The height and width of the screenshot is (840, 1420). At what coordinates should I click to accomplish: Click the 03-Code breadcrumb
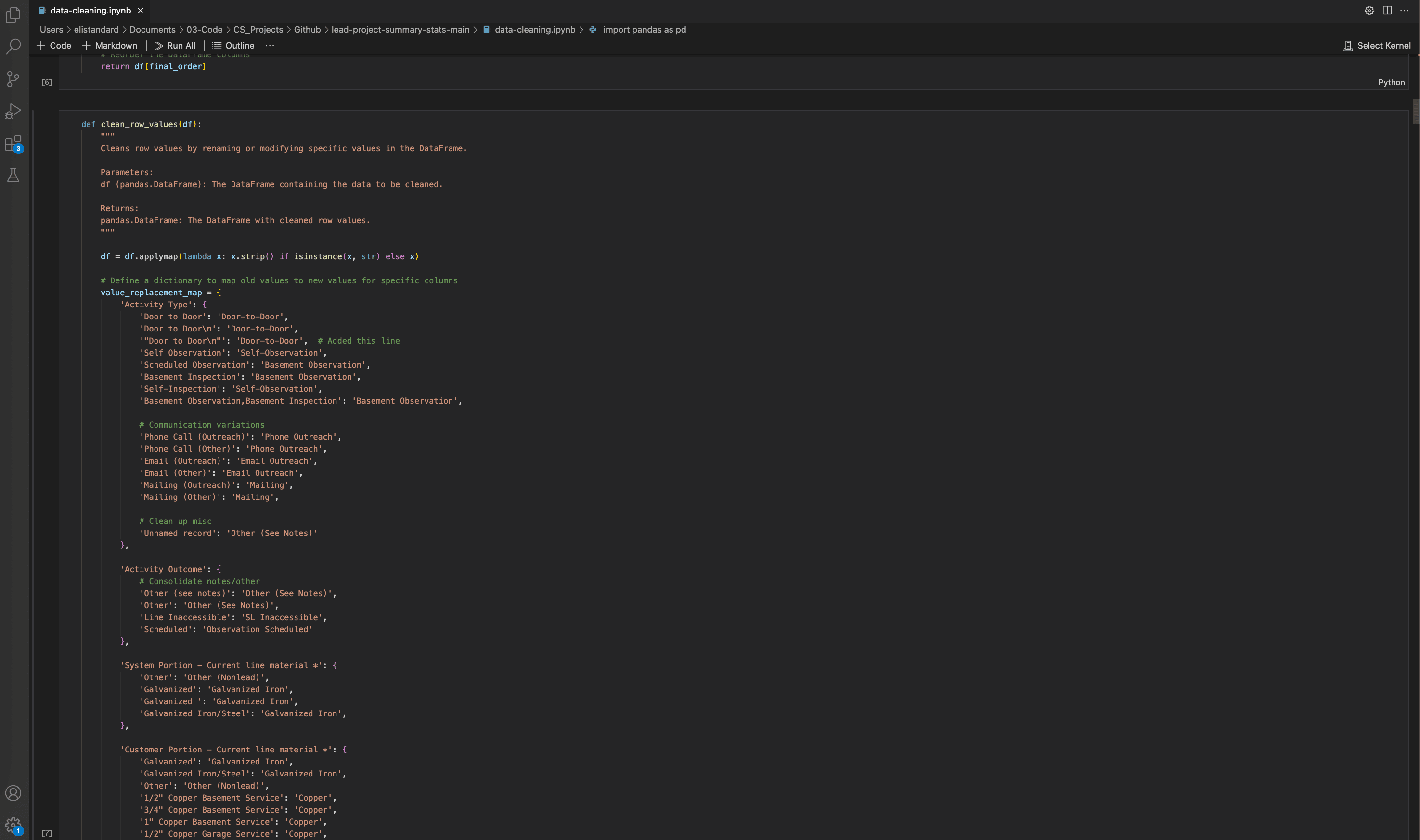tap(205, 29)
